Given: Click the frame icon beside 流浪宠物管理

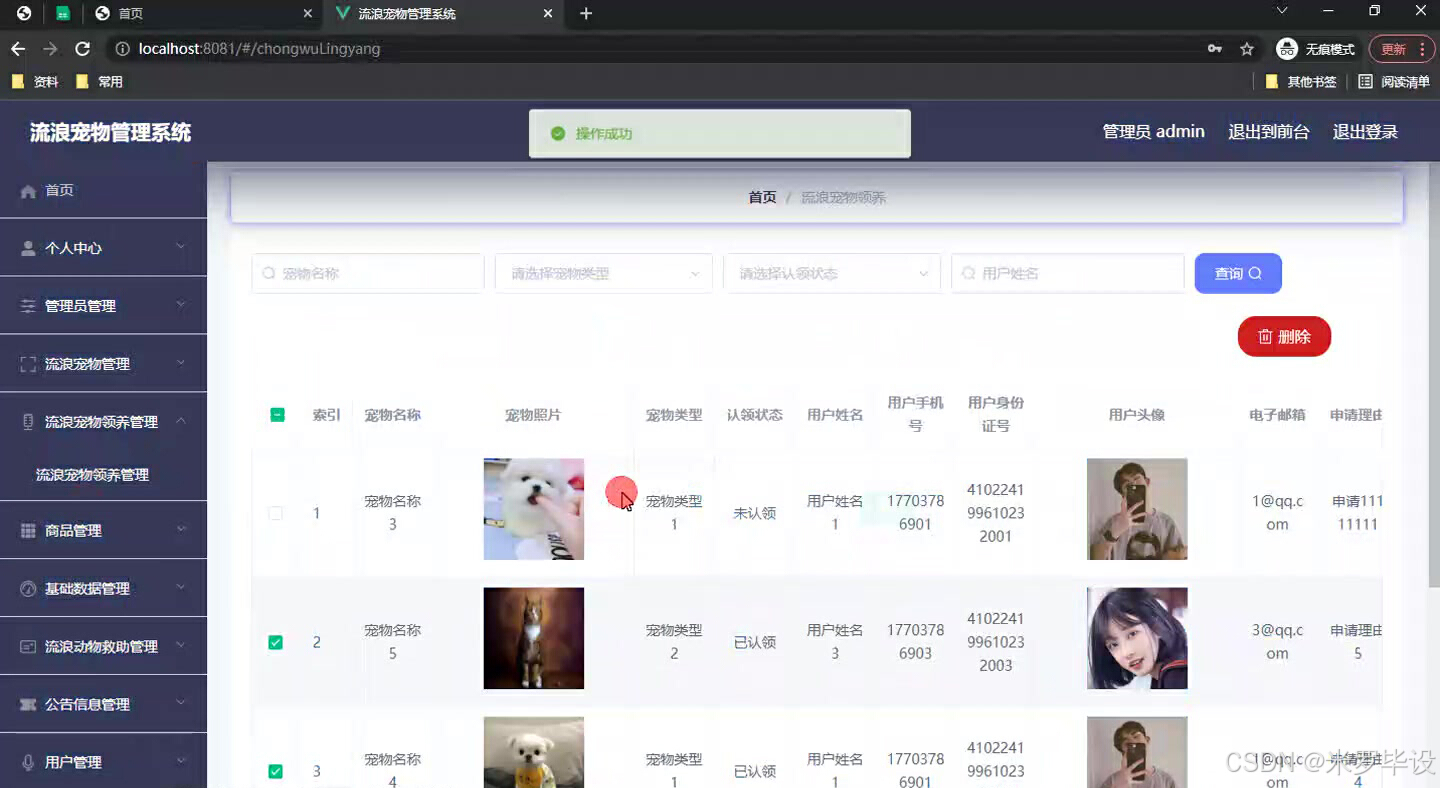Looking at the screenshot, I should tap(28, 364).
